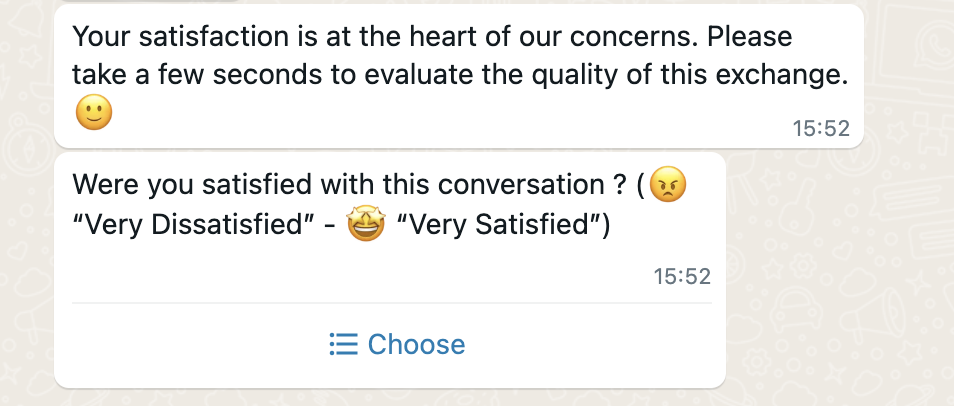The width and height of the screenshot is (954, 406).
Task: Click the word "Choose" in blue
Action: 416,345
